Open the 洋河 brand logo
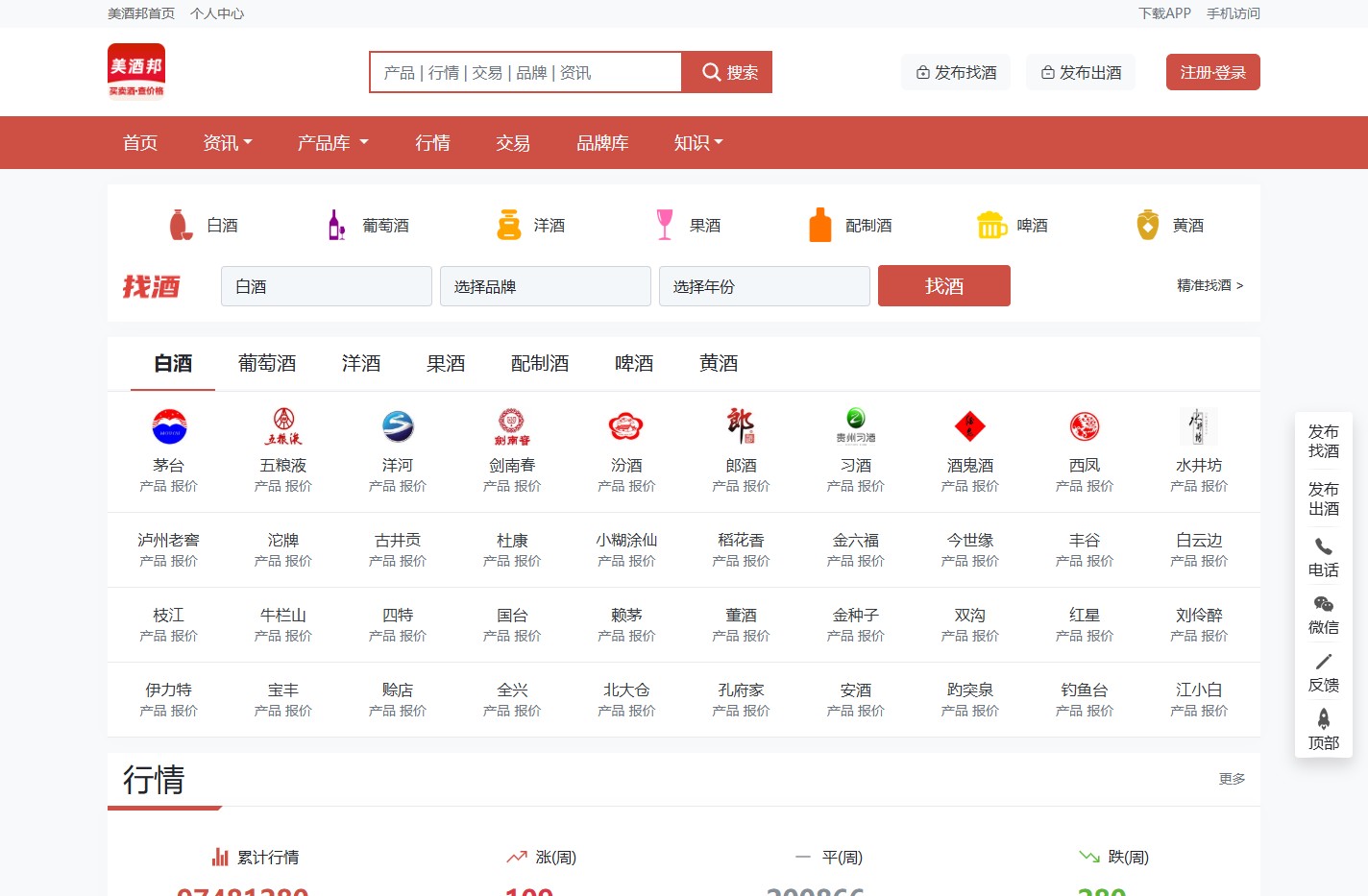 click(x=398, y=426)
